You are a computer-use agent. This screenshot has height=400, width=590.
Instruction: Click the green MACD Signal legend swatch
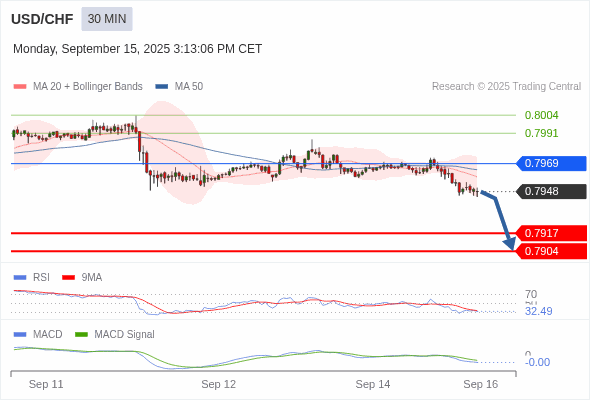tap(81, 335)
